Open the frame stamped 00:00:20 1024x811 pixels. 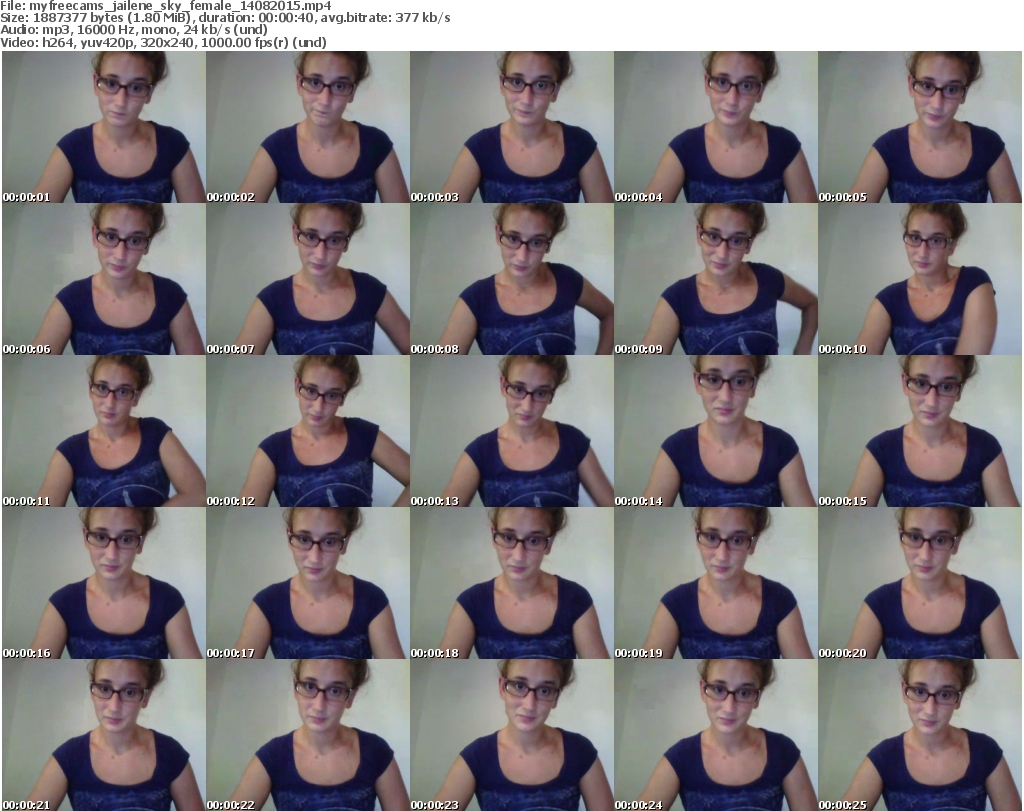(920, 583)
